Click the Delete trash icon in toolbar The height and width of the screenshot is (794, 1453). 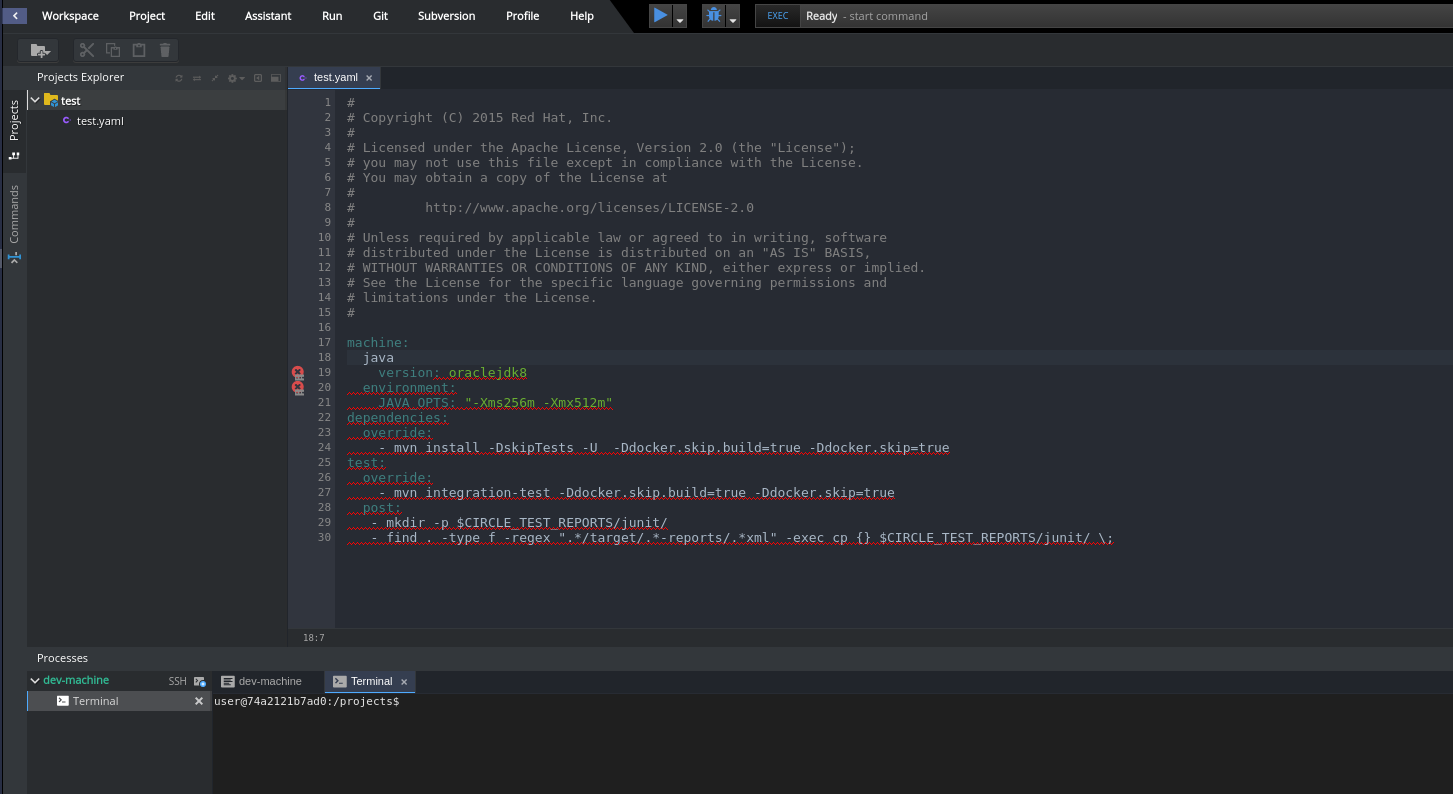tap(165, 50)
